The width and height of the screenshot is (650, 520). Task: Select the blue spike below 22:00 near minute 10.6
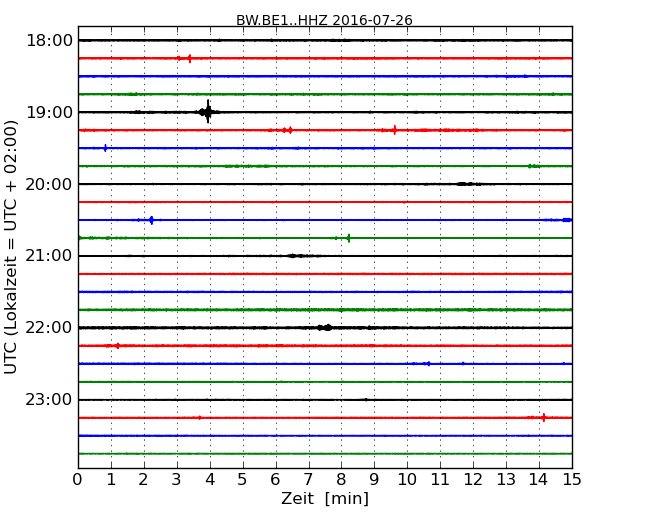428,364
